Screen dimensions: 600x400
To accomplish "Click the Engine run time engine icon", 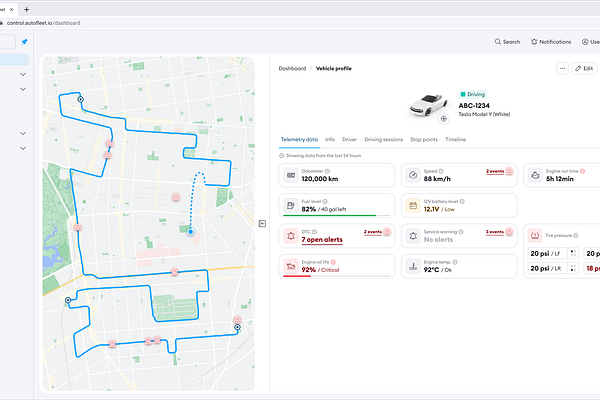I will 535,175.
